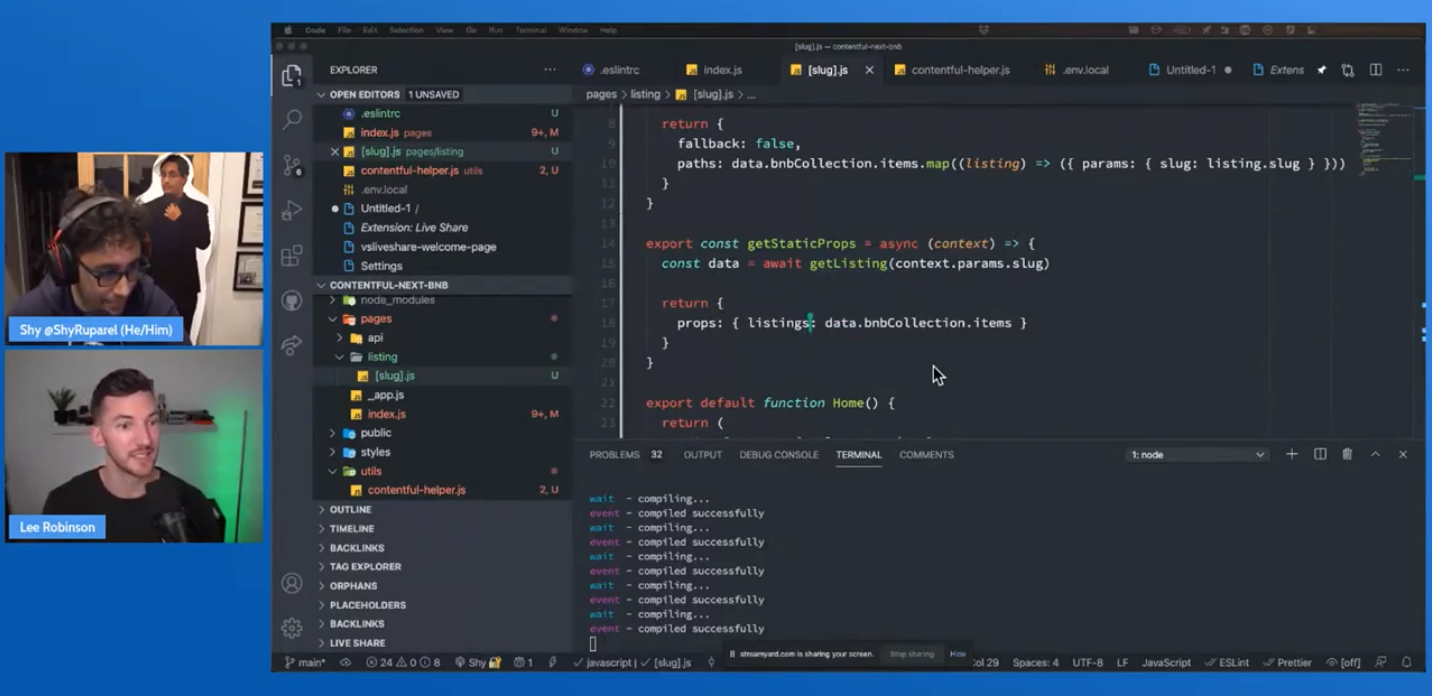Switch to the index.js editor tab
The image size is (1432, 696).
[722, 70]
